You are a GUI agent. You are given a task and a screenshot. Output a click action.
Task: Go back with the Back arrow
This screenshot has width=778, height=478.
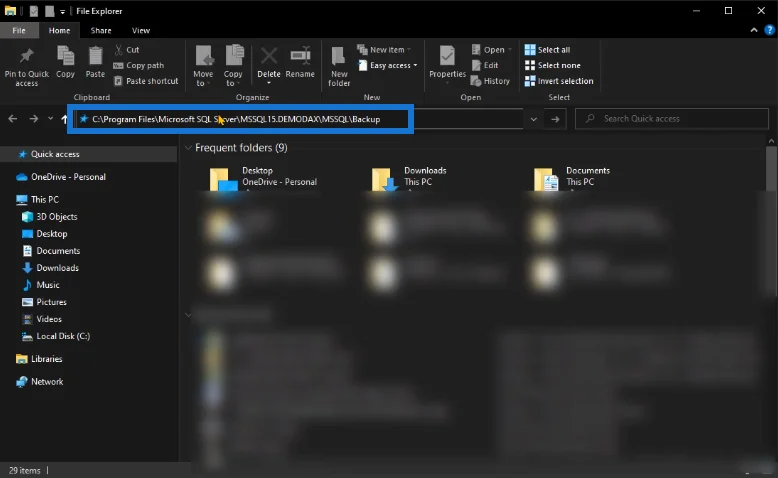pyautogui.click(x=13, y=119)
